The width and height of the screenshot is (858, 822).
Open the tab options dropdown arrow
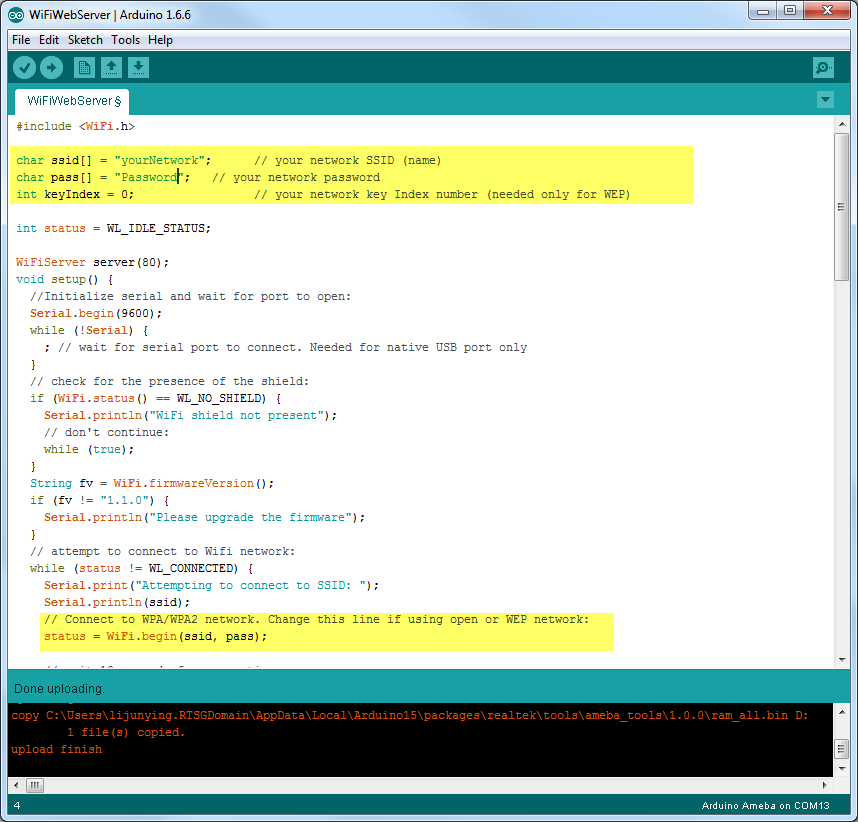point(825,100)
